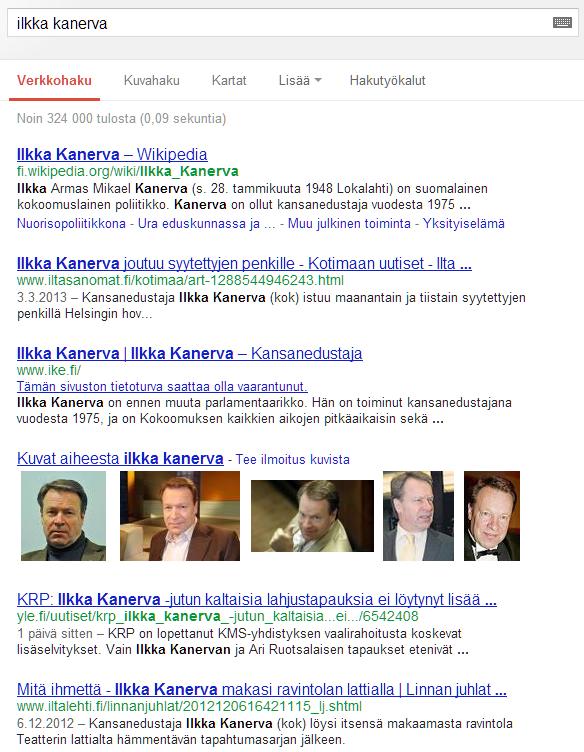584x752 pixels.
Task: Click the security warning 'Tämän sivuston tietoturva' link
Action: [x=162, y=387]
